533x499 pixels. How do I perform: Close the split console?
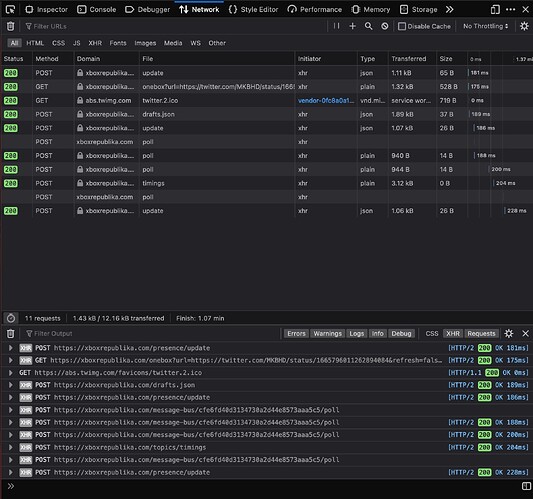pyautogui.click(x=525, y=333)
